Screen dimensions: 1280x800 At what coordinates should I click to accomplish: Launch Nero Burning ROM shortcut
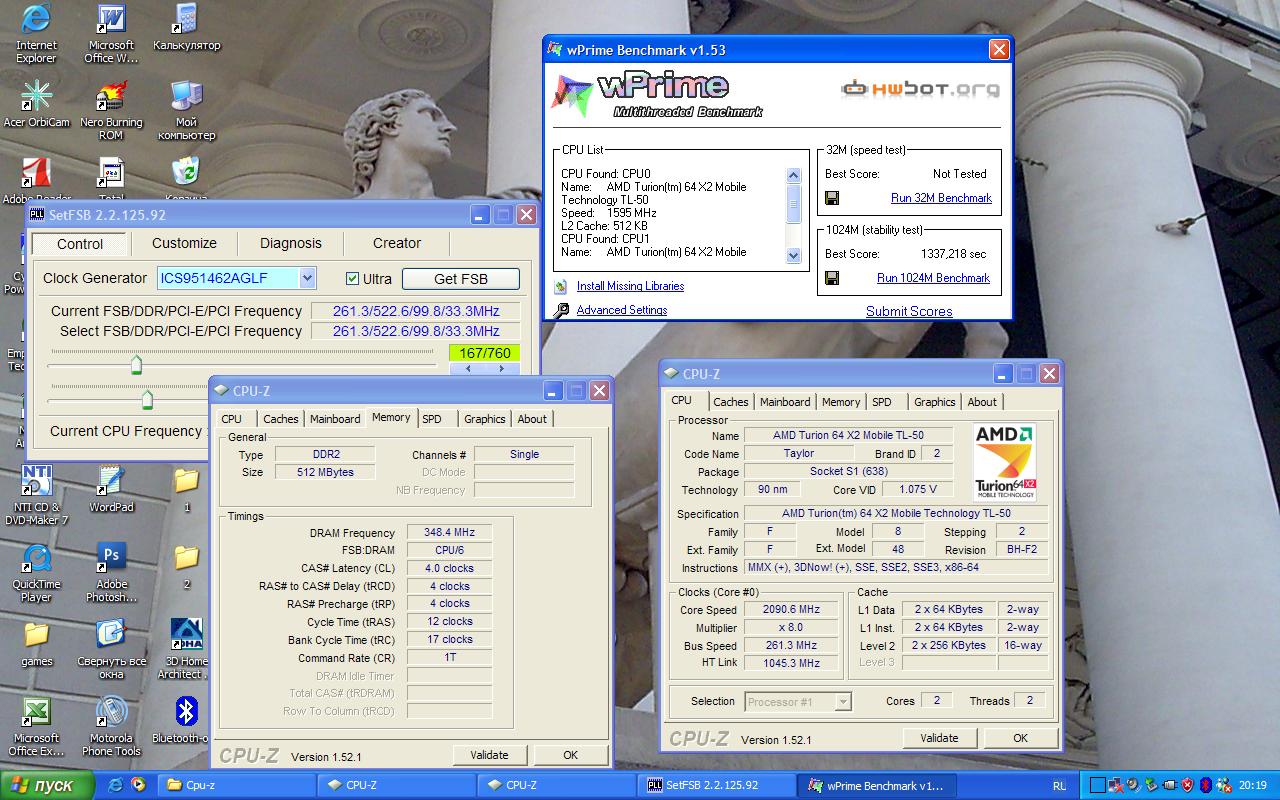pos(111,110)
